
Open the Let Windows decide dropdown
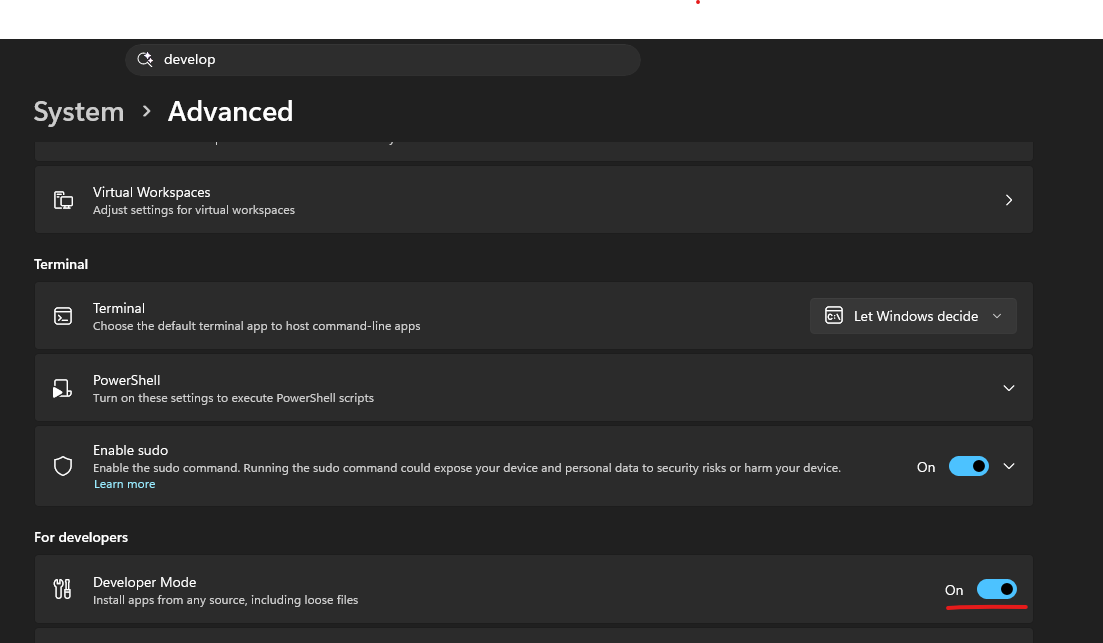tap(913, 316)
